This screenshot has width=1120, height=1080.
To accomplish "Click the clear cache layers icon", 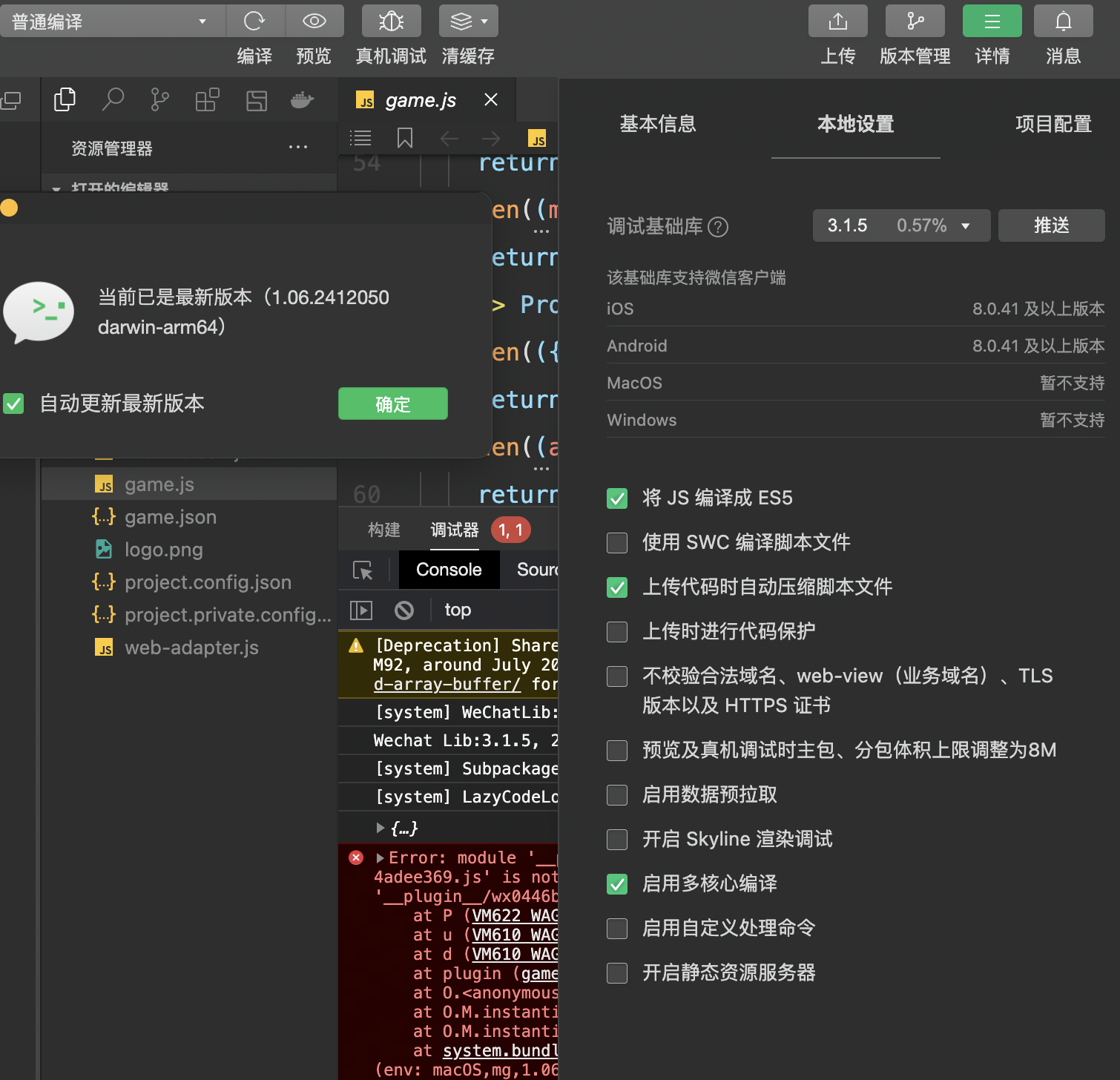I will (461, 21).
